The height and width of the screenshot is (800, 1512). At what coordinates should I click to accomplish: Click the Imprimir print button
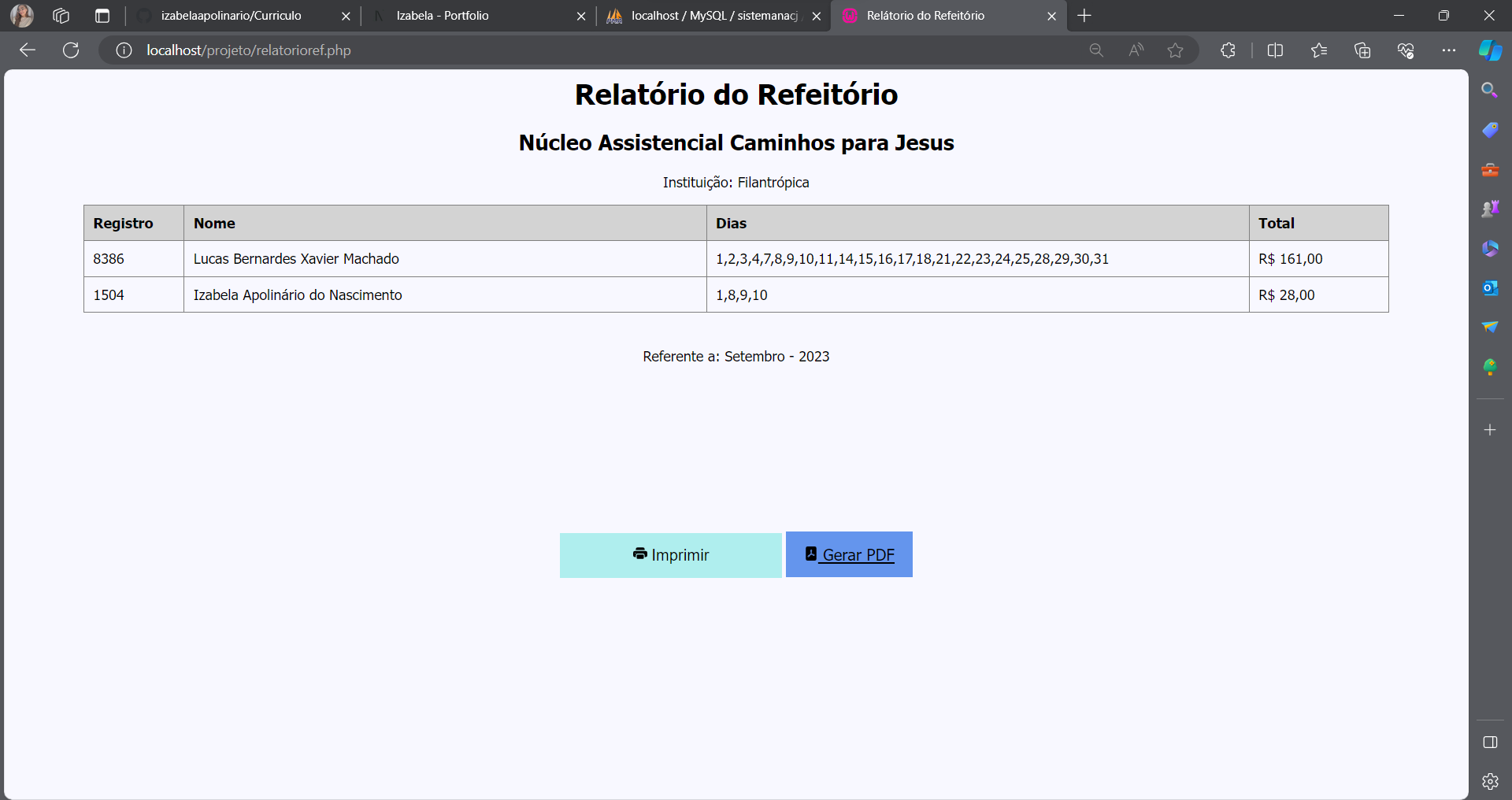click(670, 555)
